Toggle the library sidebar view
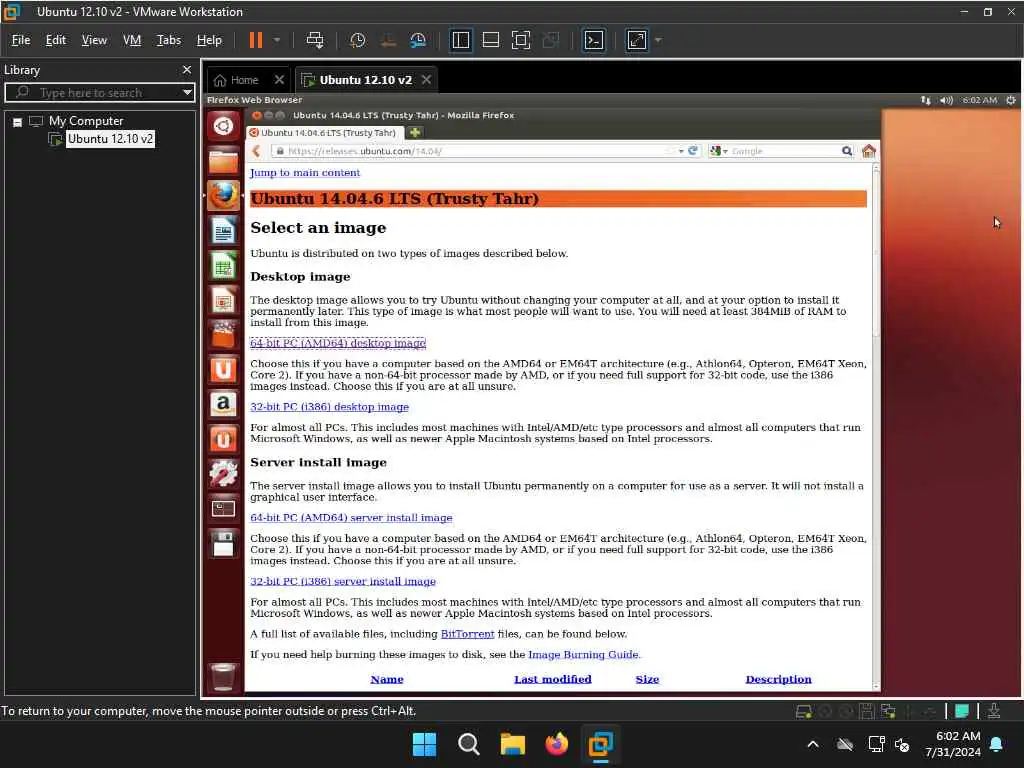 point(460,40)
